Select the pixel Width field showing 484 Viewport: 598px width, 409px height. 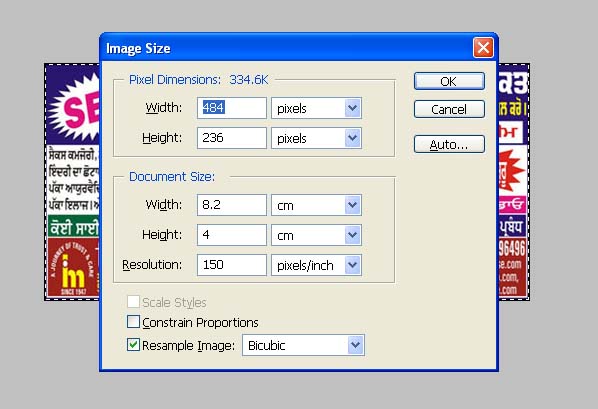click(x=232, y=108)
